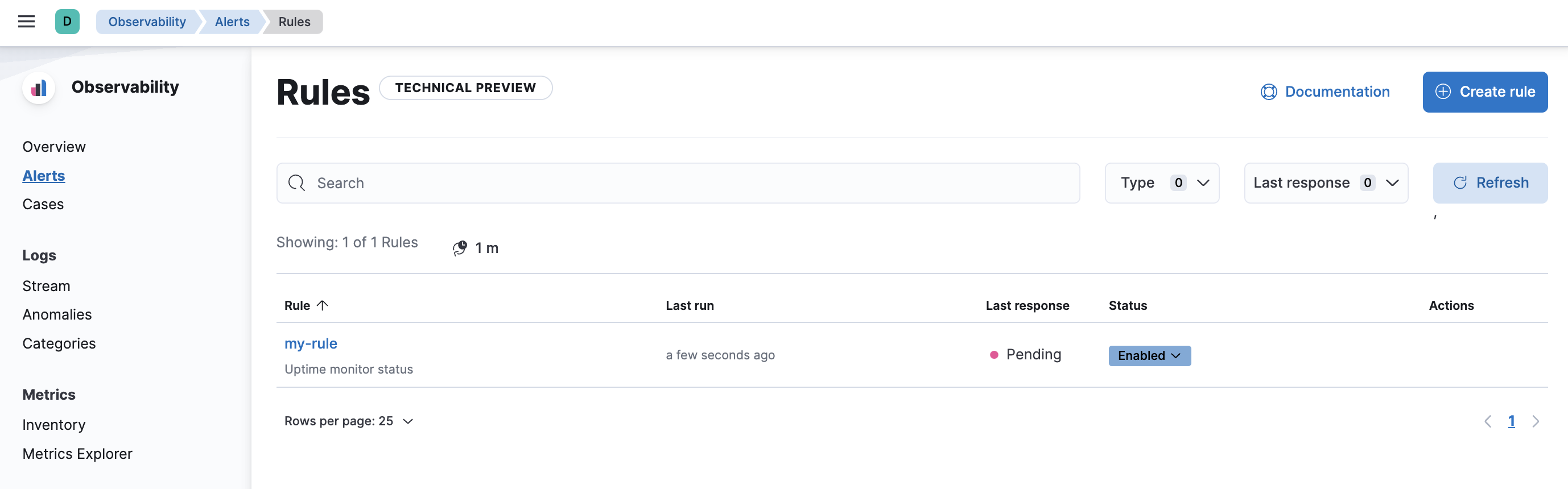
Task: Open the Last response filter dropdown
Action: click(1324, 183)
